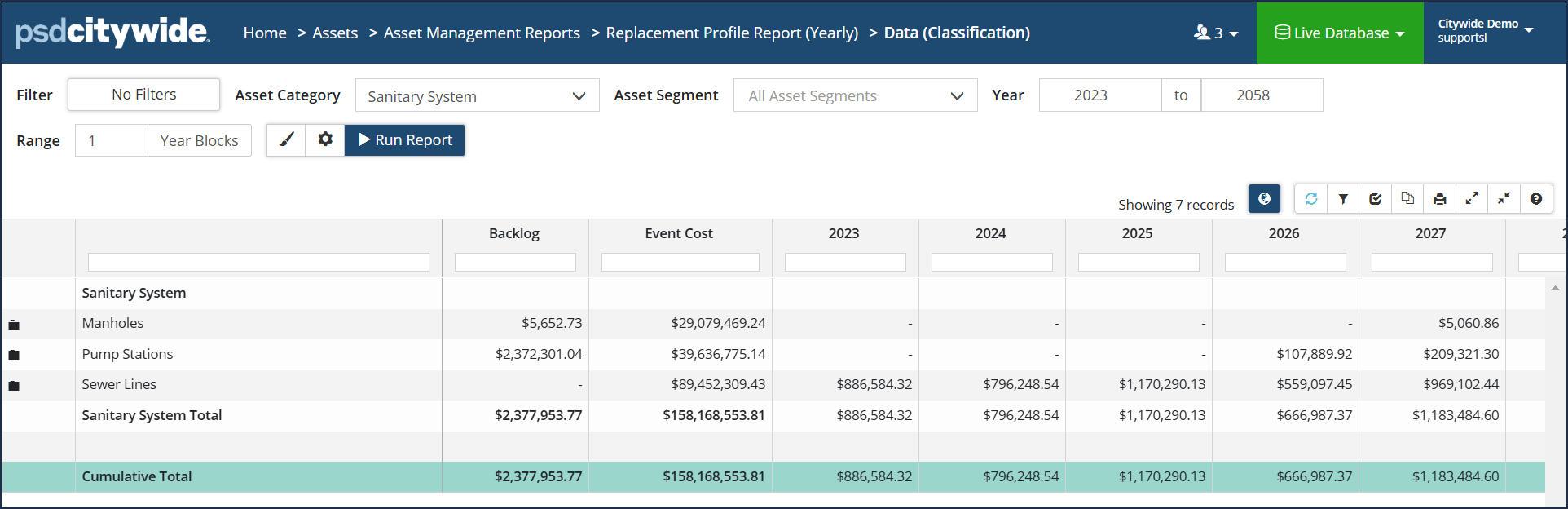Click the No Filters button
The width and height of the screenshot is (1568, 509).
pos(143,95)
